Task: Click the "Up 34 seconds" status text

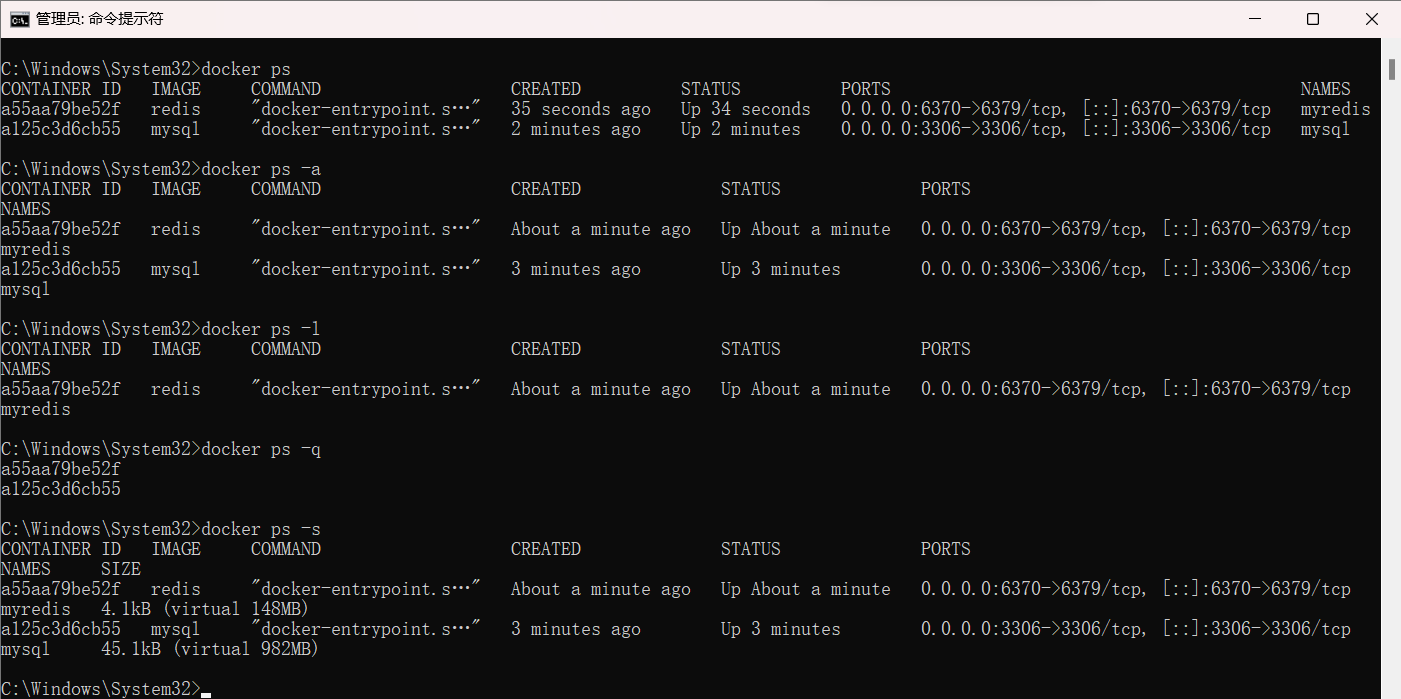Action: point(745,109)
